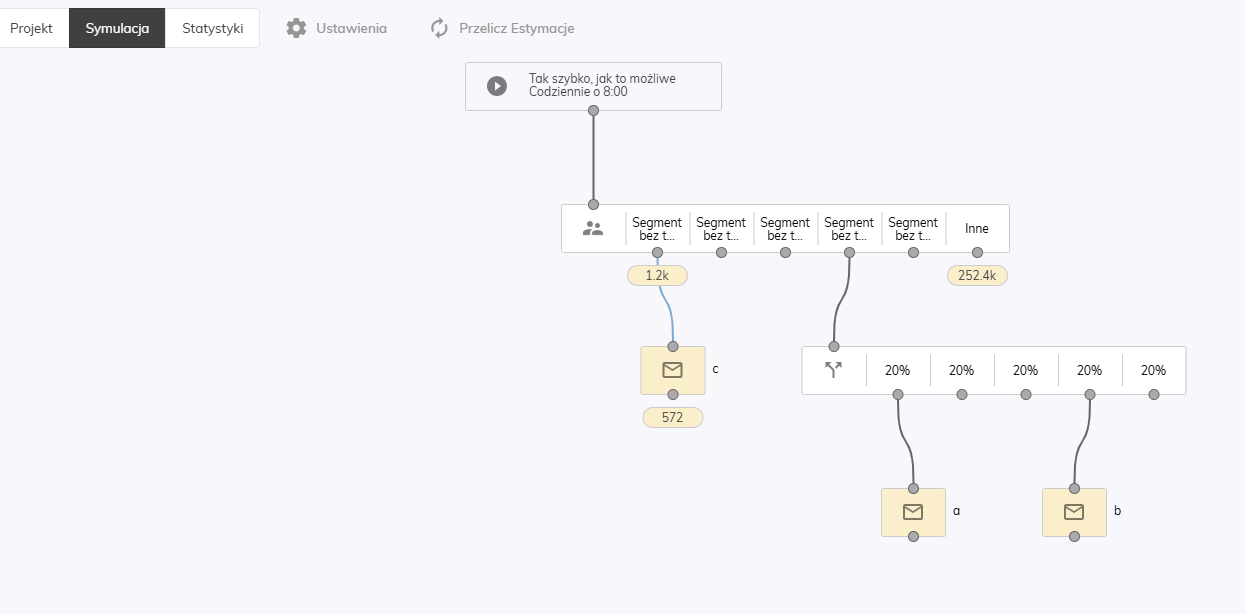Select the first Segment bez t... cell
The image size is (1245, 614).
click(x=657, y=228)
